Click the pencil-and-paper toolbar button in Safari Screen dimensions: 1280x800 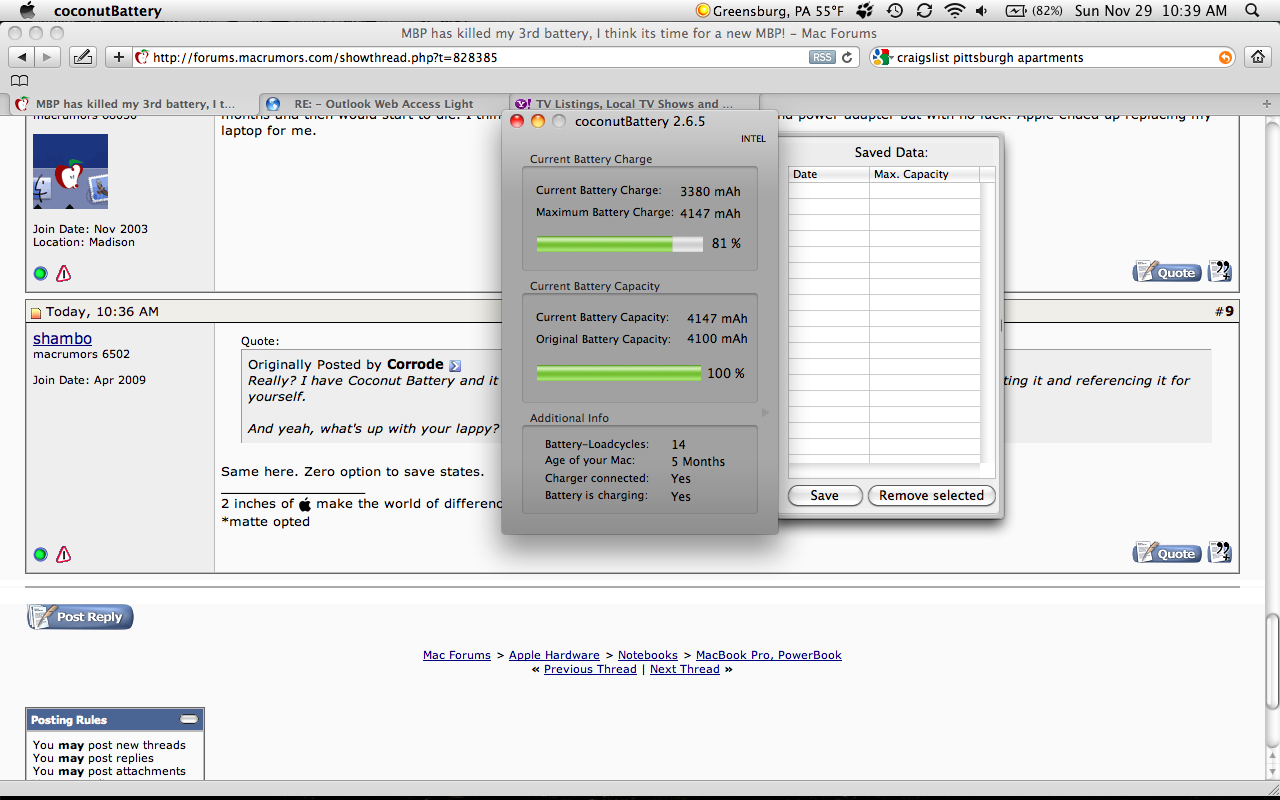pos(83,57)
